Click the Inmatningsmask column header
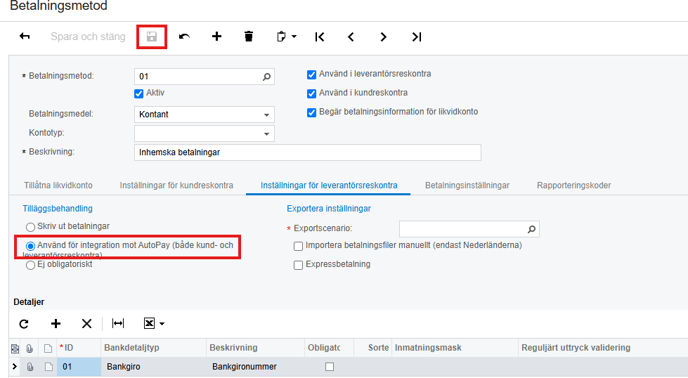Image resolution: width=688 pixels, height=378 pixels. click(455, 348)
